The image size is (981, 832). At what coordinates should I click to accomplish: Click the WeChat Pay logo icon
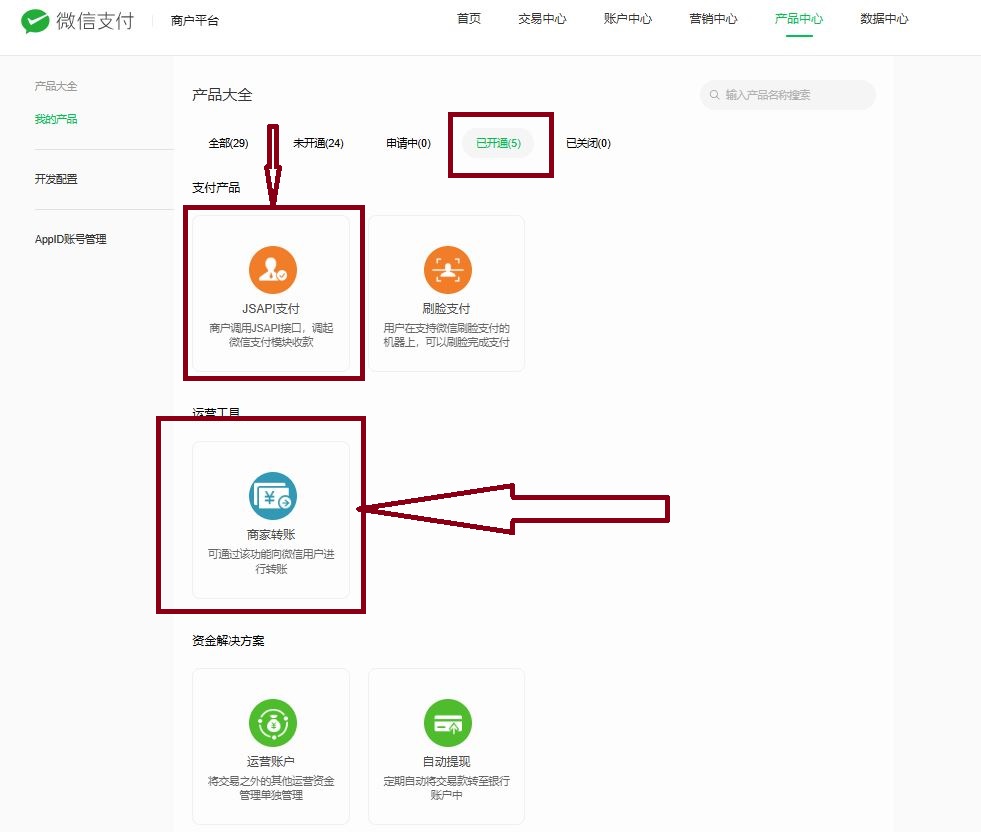pos(35,21)
